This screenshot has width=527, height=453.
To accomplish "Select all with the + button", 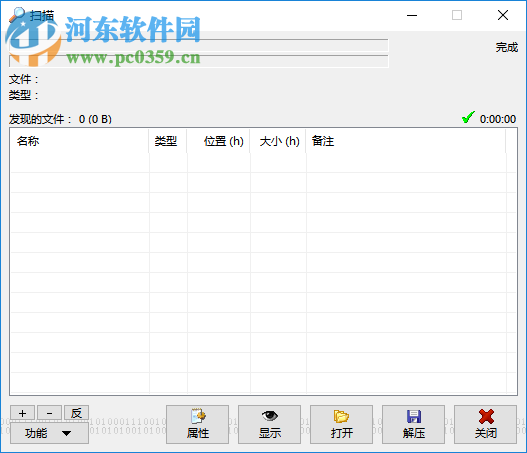I will 23,413.
